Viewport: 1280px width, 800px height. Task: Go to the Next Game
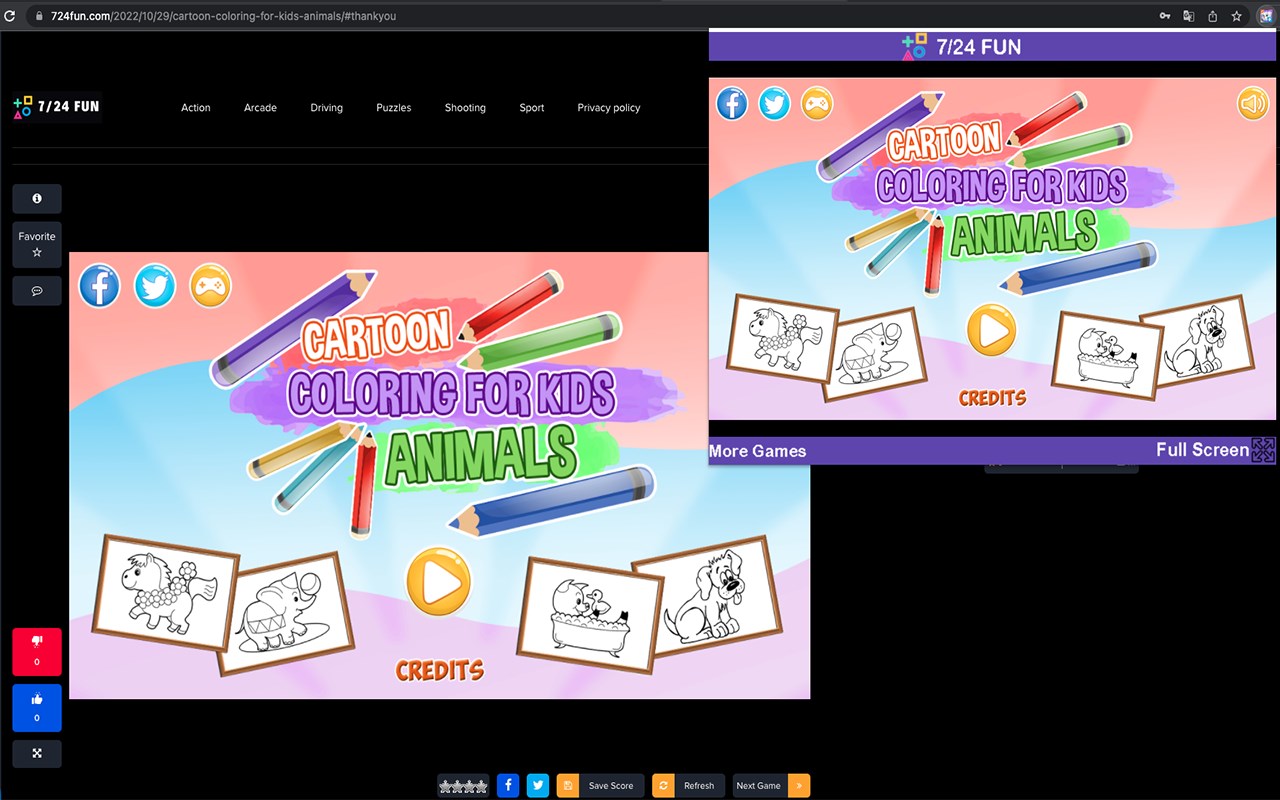(771, 786)
